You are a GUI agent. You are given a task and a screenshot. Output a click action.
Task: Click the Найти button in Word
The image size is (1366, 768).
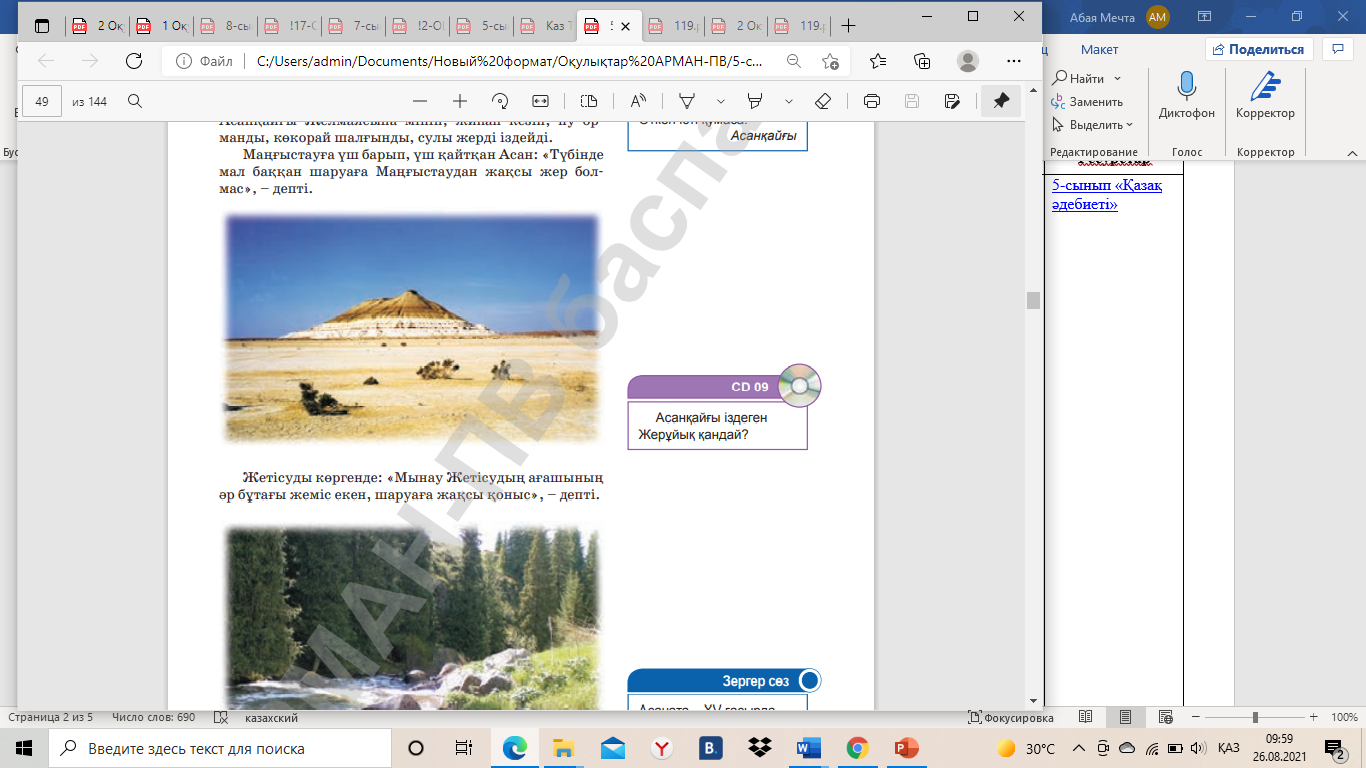(1078, 78)
